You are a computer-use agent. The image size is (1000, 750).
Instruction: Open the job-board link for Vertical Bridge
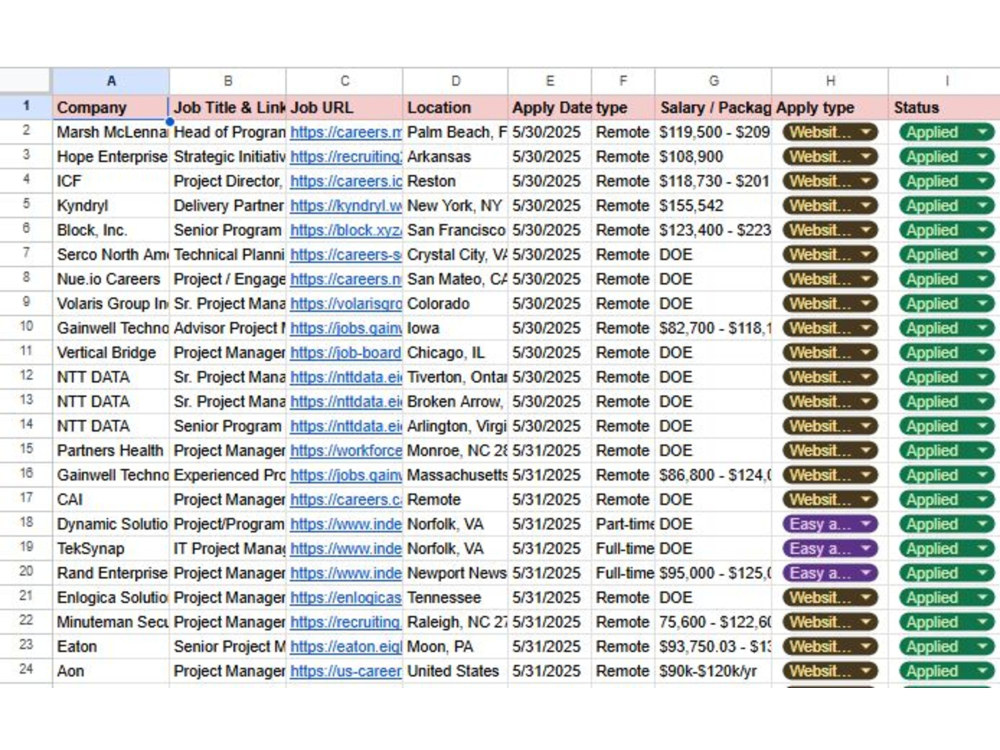[x=346, y=353]
